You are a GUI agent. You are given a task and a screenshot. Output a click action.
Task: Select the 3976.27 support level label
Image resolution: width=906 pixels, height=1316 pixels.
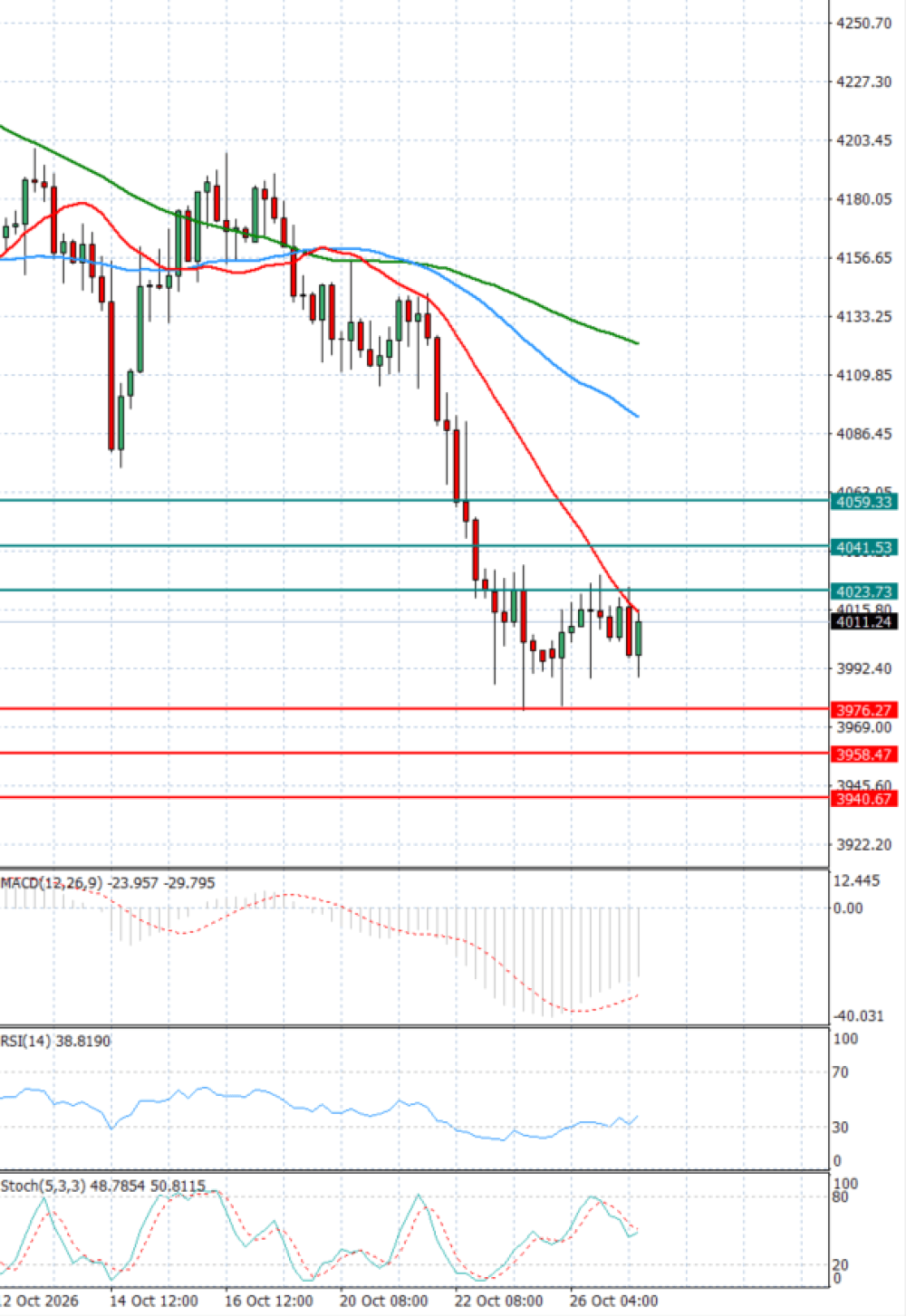pos(864,710)
